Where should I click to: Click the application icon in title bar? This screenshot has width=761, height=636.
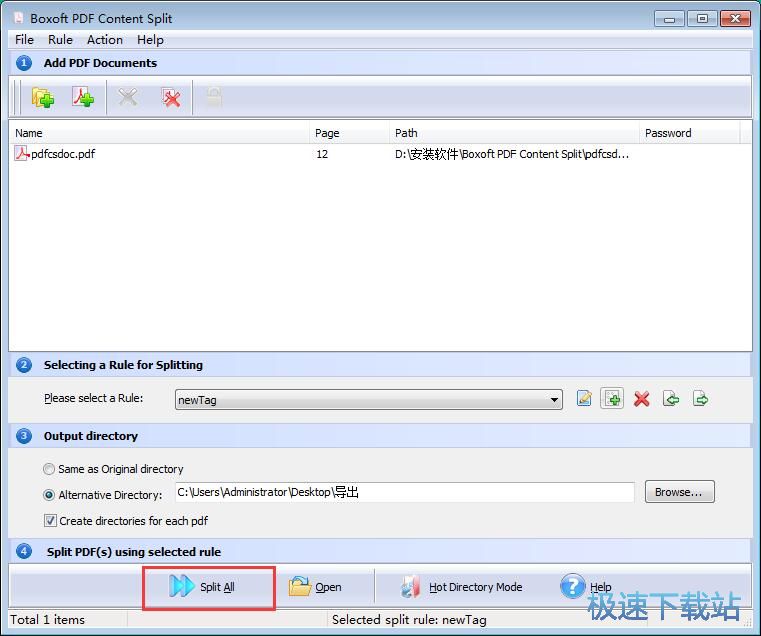click(18, 18)
